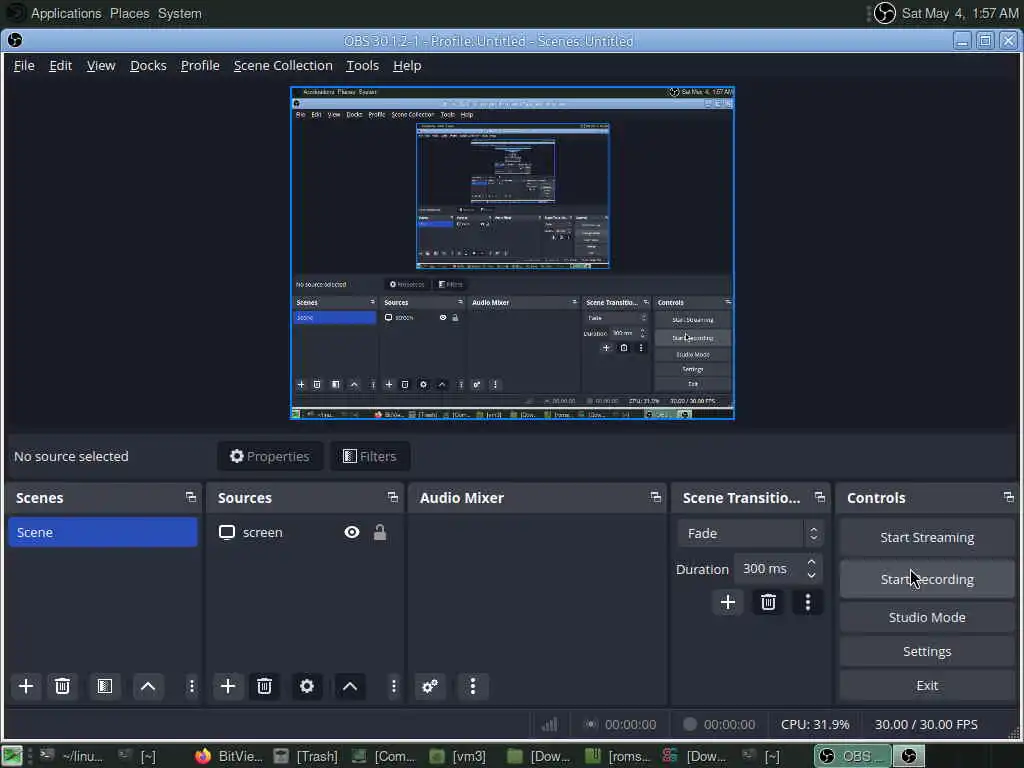1024x768 pixels.
Task: Click the network signal status bar icon
Action: [x=549, y=724]
